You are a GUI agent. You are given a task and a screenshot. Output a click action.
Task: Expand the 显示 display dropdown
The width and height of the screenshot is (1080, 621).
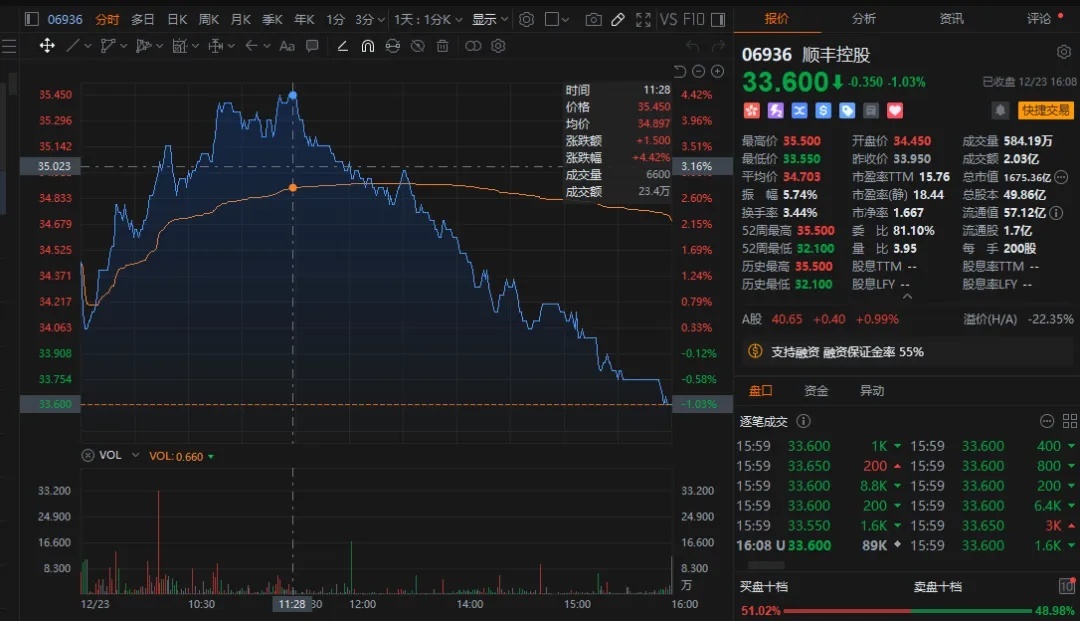[489, 20]
